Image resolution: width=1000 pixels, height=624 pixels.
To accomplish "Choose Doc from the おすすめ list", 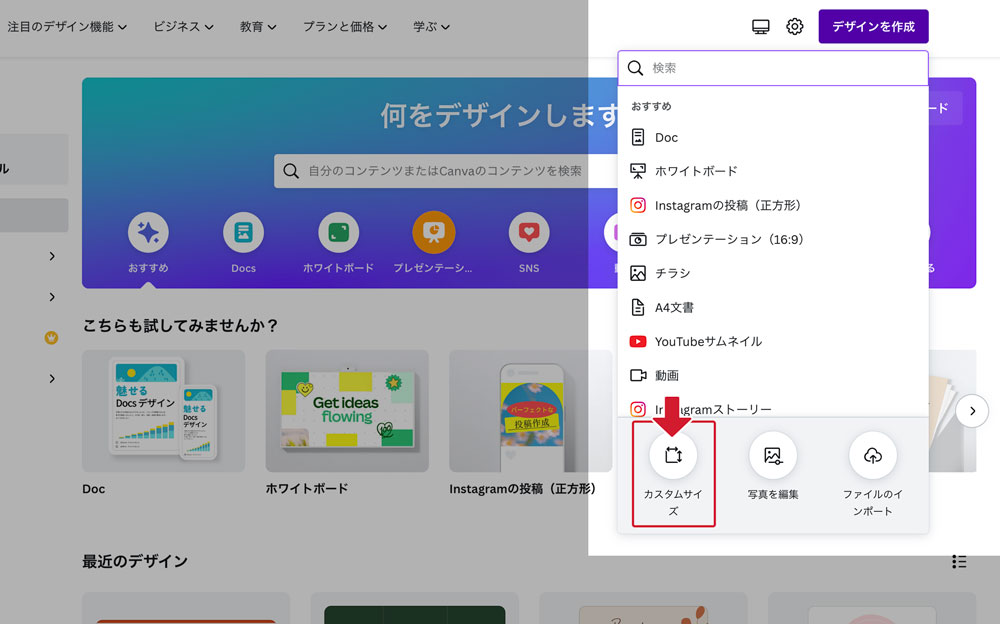I will tap(773, 137).
